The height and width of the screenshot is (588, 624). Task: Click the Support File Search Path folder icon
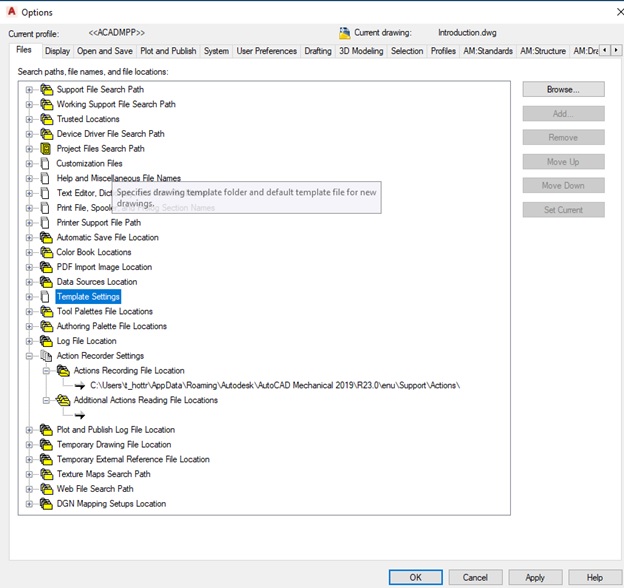click(47, 90)
